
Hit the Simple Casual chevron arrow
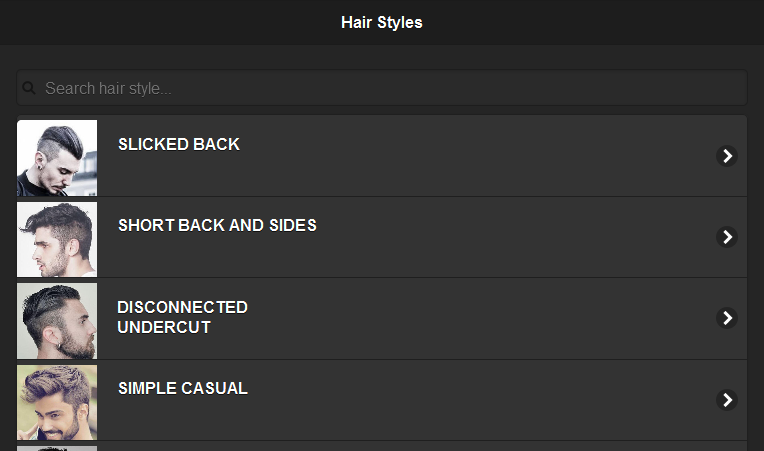pyautogui.click(x=727, y=399)
